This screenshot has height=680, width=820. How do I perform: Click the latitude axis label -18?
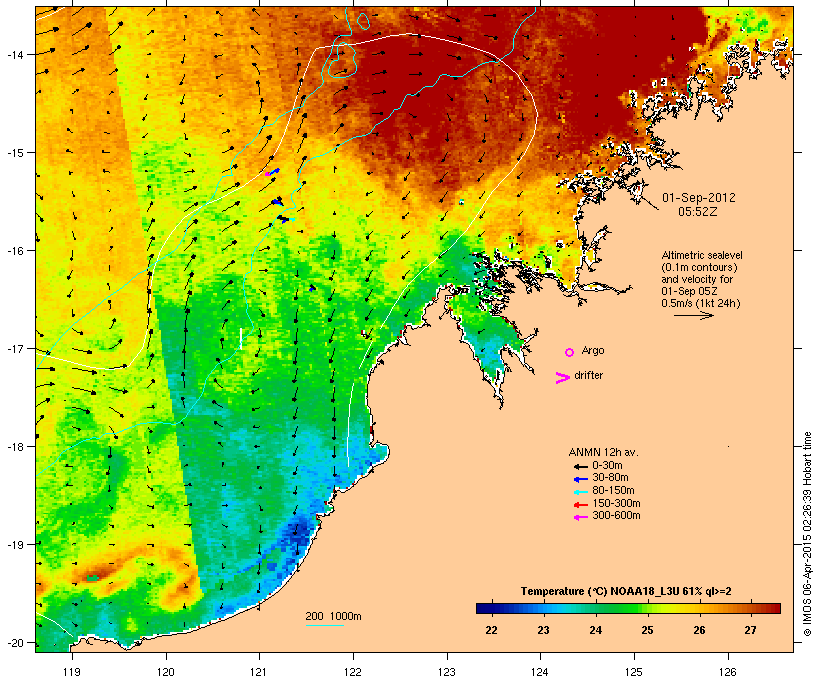[14, 447]
